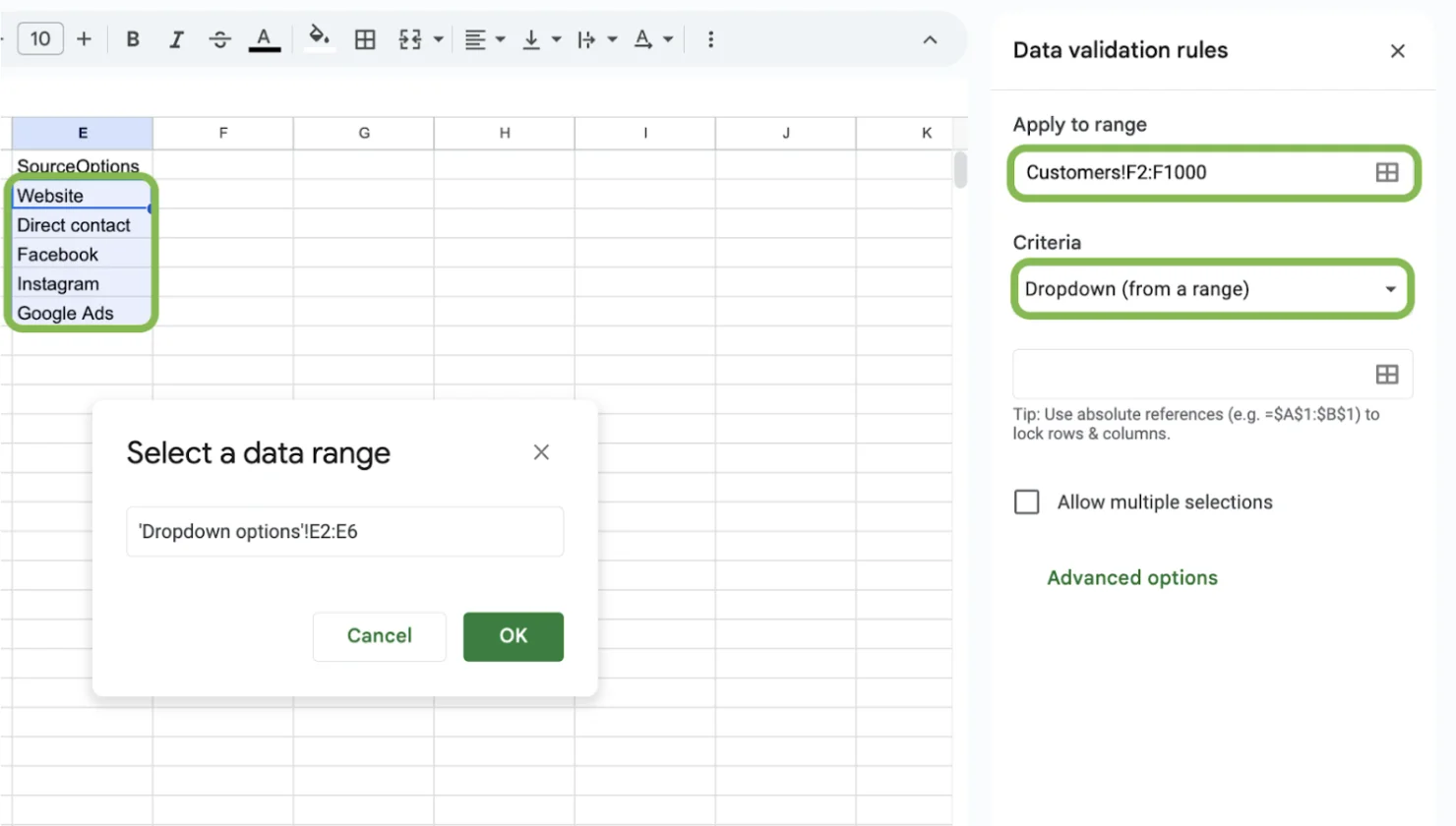Viewport: 1456px width, 826px height.
Task: Toggle strikethrough formatting
Action: point(219,39)
